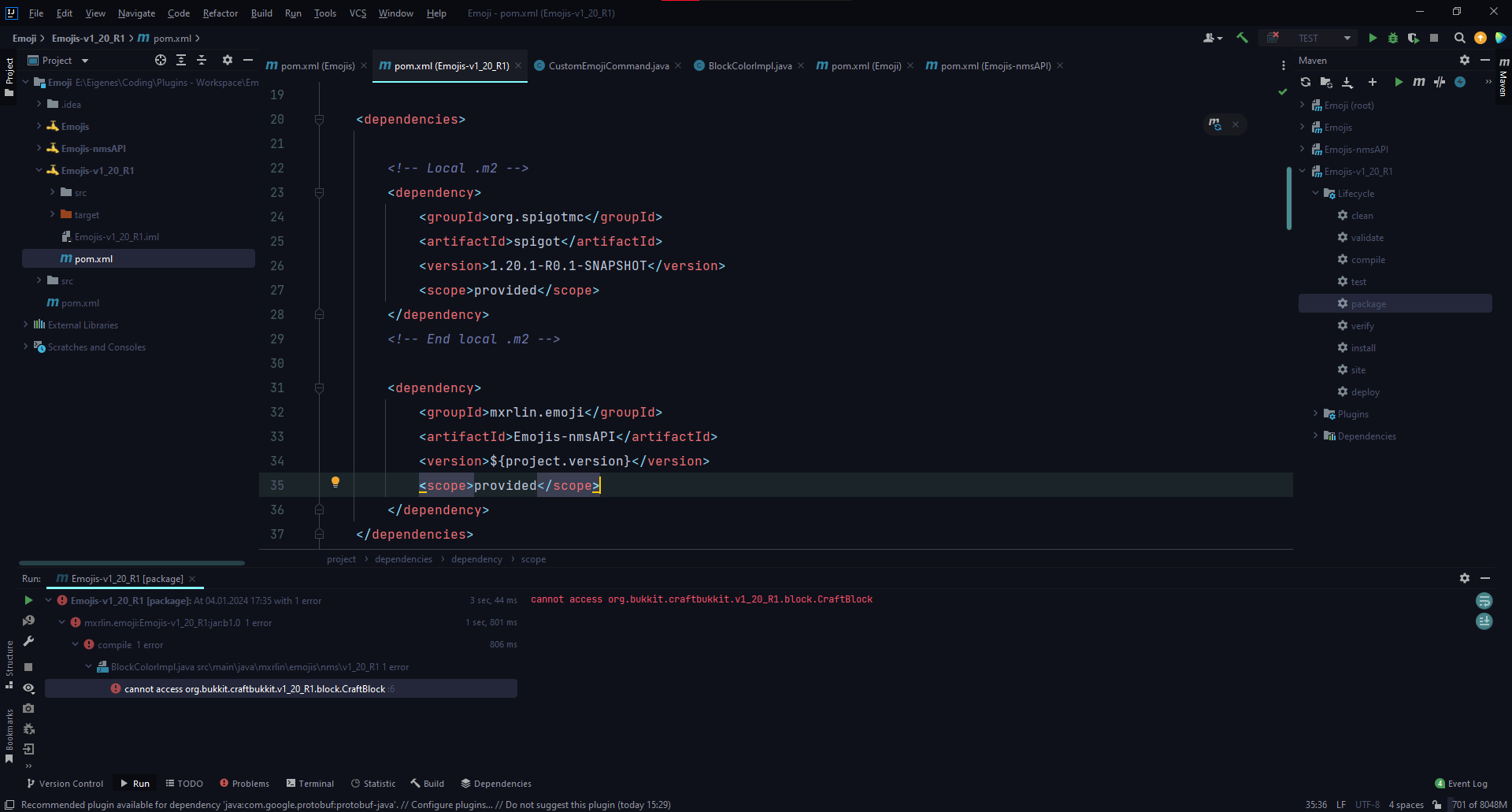This screenshot has height=812, width=1512.
Task: Open the user account dropdown icon
Action: (1213, 38)
